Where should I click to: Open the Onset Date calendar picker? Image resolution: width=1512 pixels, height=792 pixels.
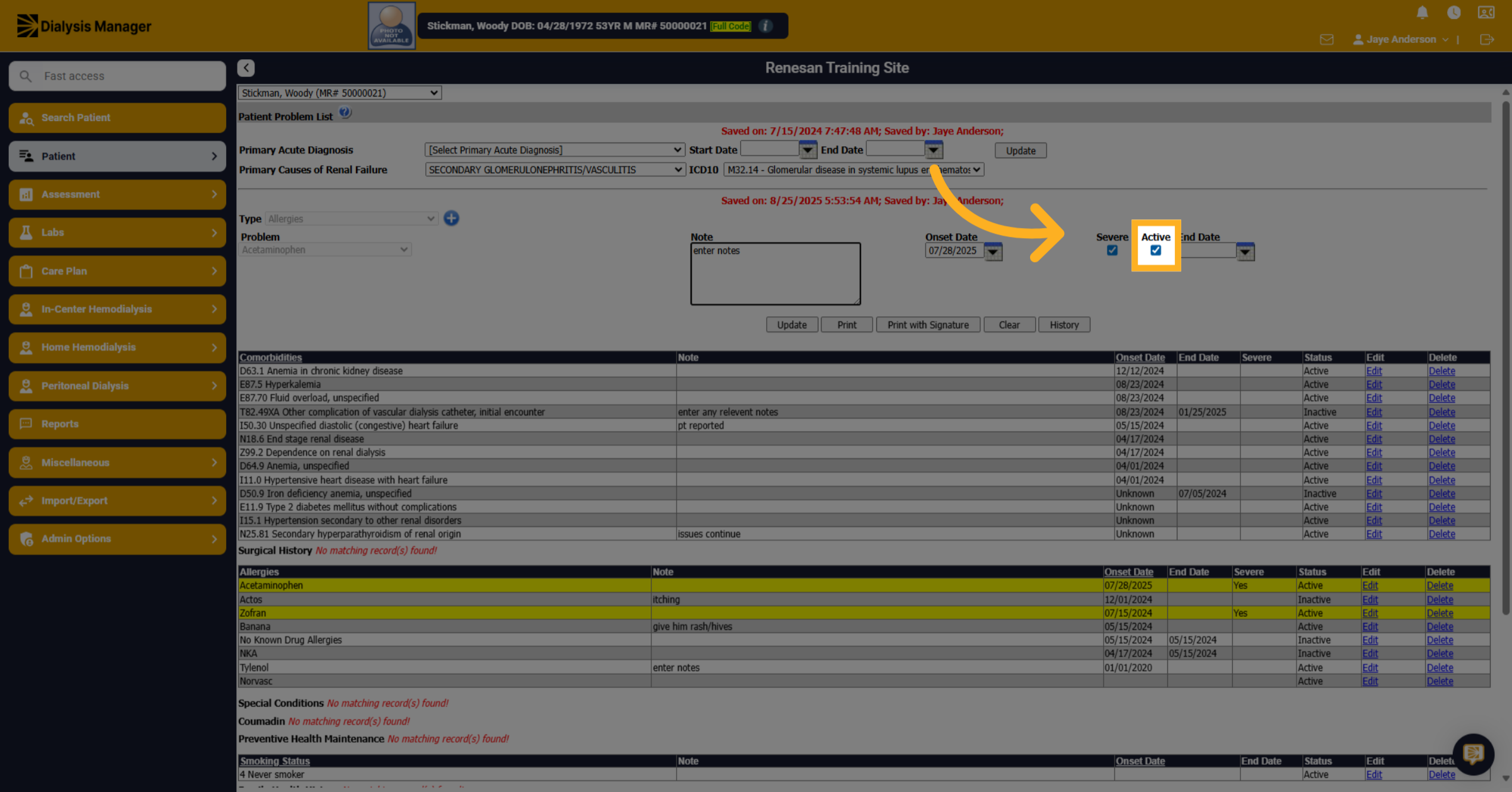[x=993, y=251]
